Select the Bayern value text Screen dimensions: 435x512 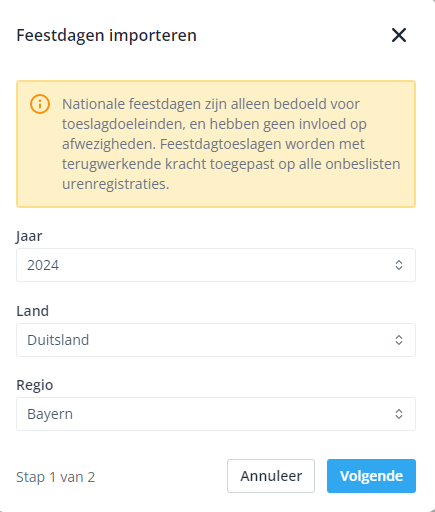(50, 414)
